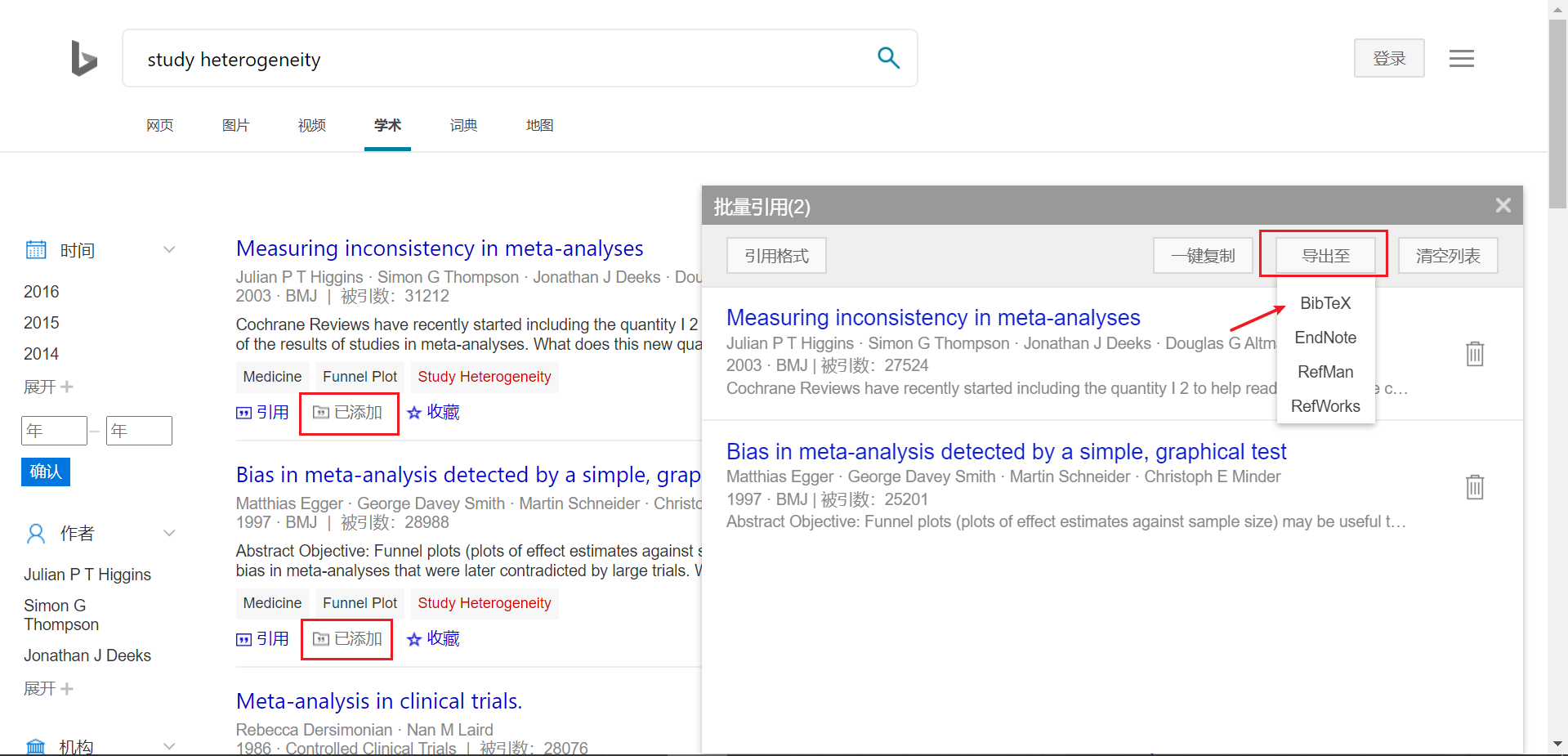Open the 导出至 export dropdown

click(x=1325, y=256)
